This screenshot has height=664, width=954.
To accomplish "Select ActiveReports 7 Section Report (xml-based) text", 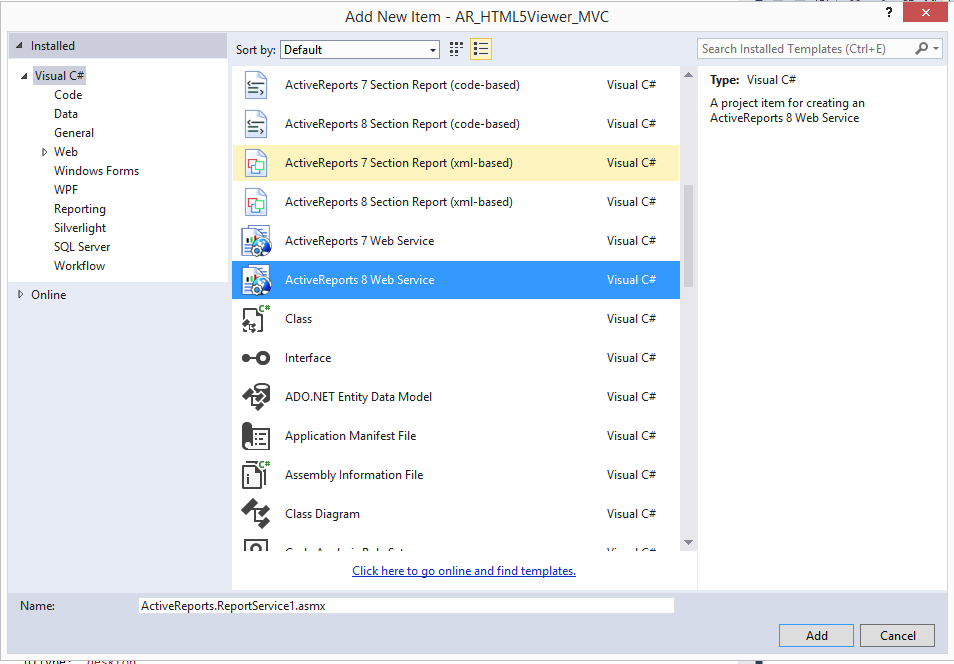I will click(399, 163).
